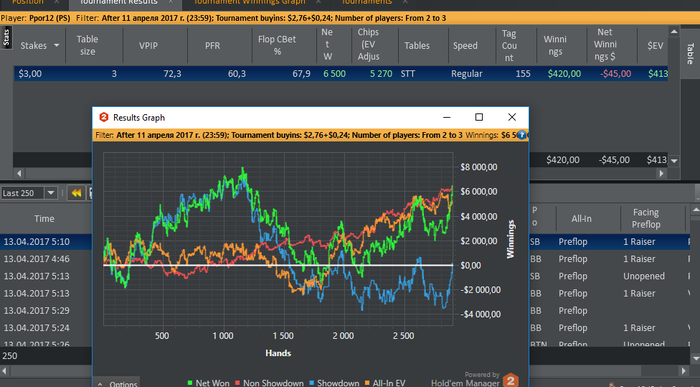Open the vertical Table side tab

point(690,54)
